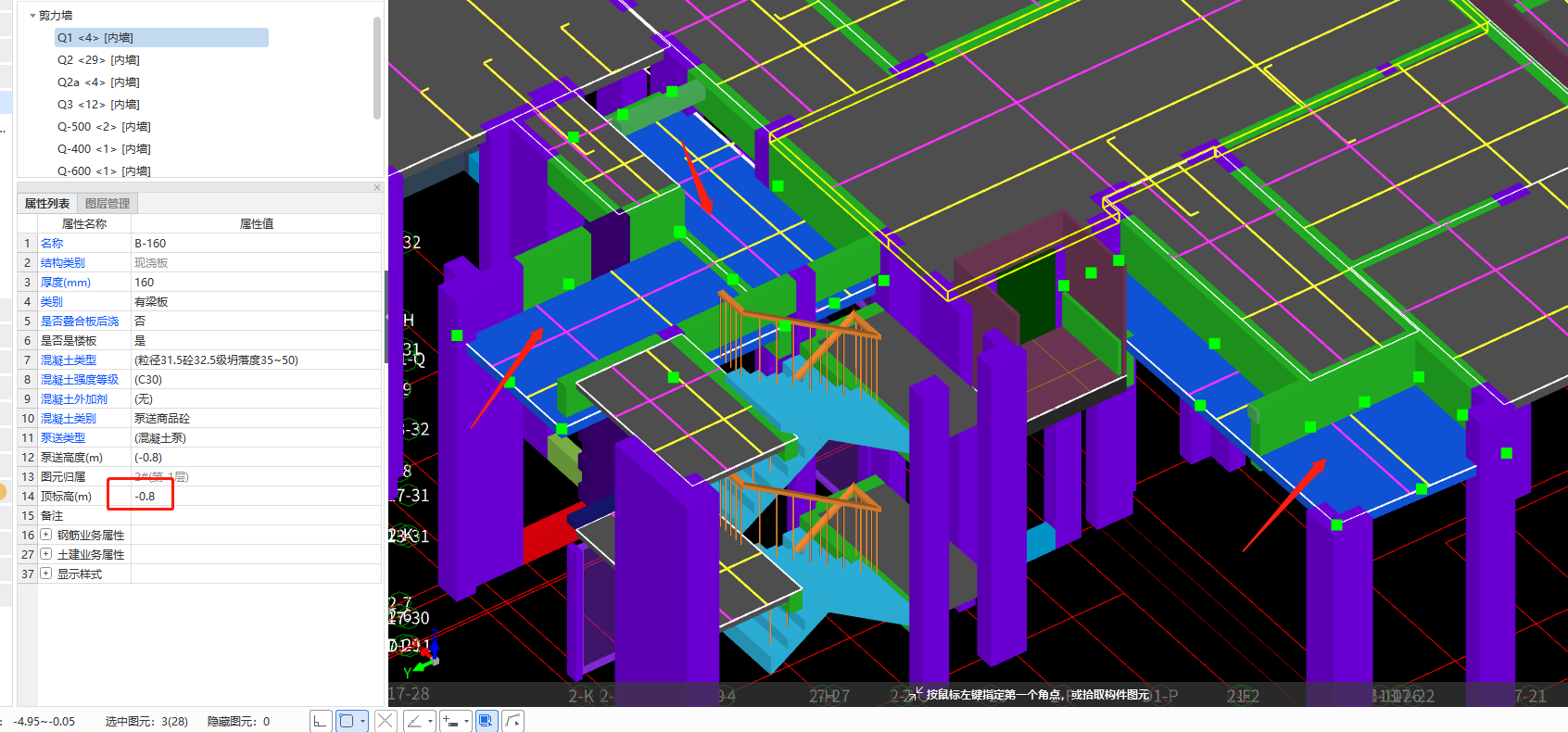Expand the 土建业务属性 property group
The height and width of the screenshot is (732, 1568).
tap(45, 554)
